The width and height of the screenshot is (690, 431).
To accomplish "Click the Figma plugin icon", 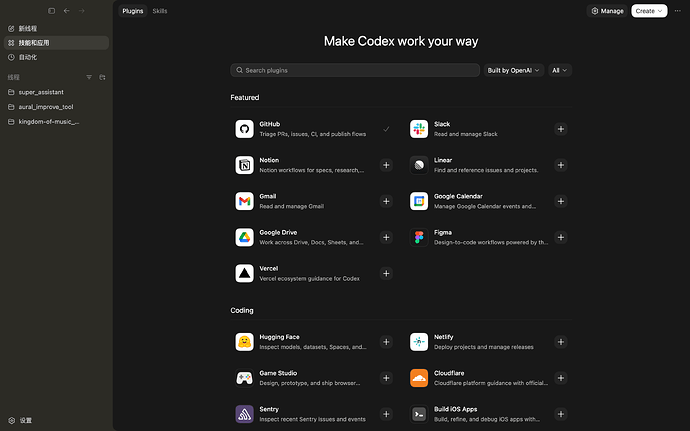I will (419, 237).
